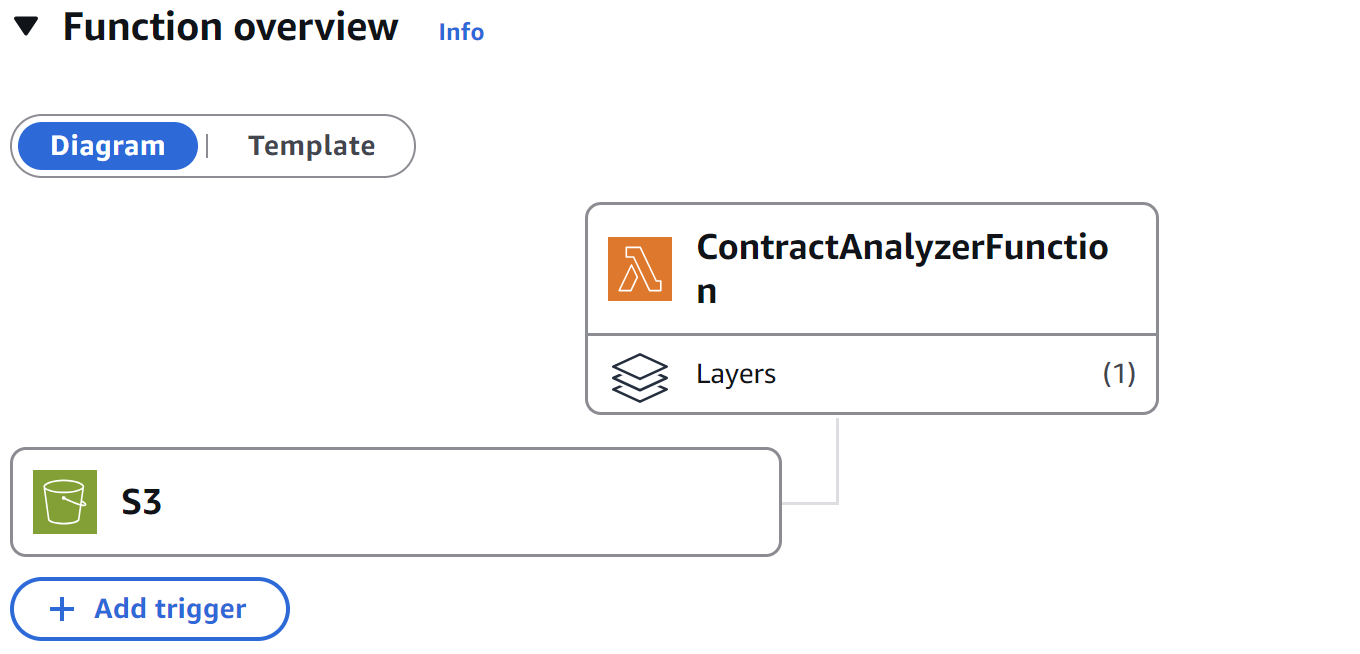Click the bottom border of the Layers row
The width and height of the screenshot is (1360, 654).
coord(871,412)
